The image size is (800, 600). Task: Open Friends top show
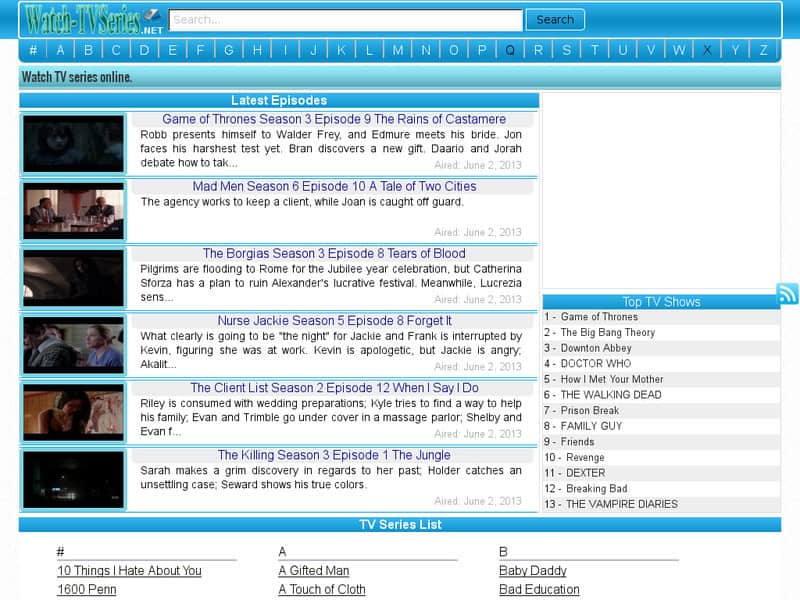pos(578,442)
